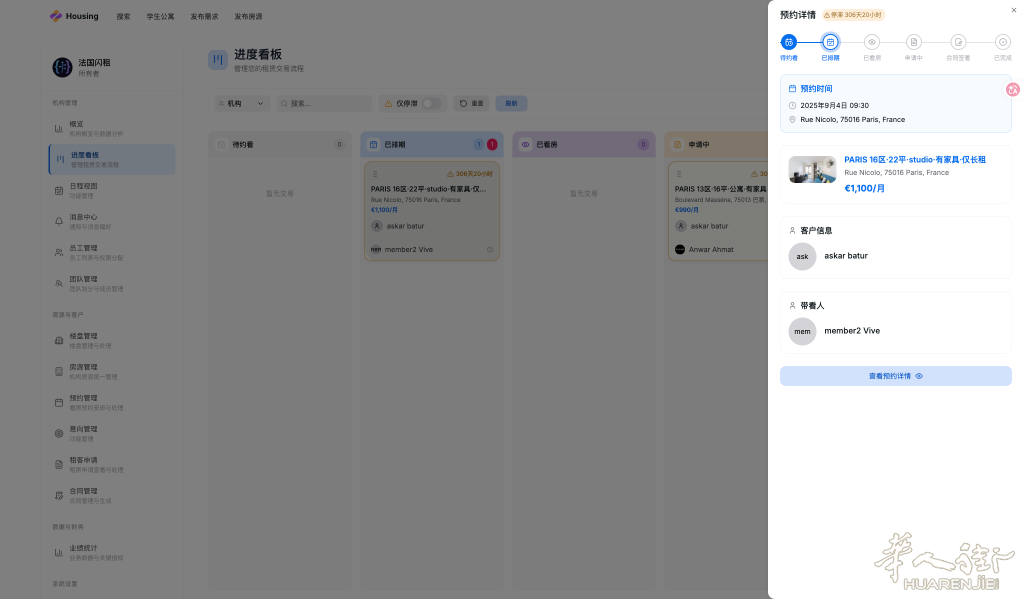Click the studio listing thumbnail photo
This screenshot has width=1024, height=599.
click(x=812, y=169)
